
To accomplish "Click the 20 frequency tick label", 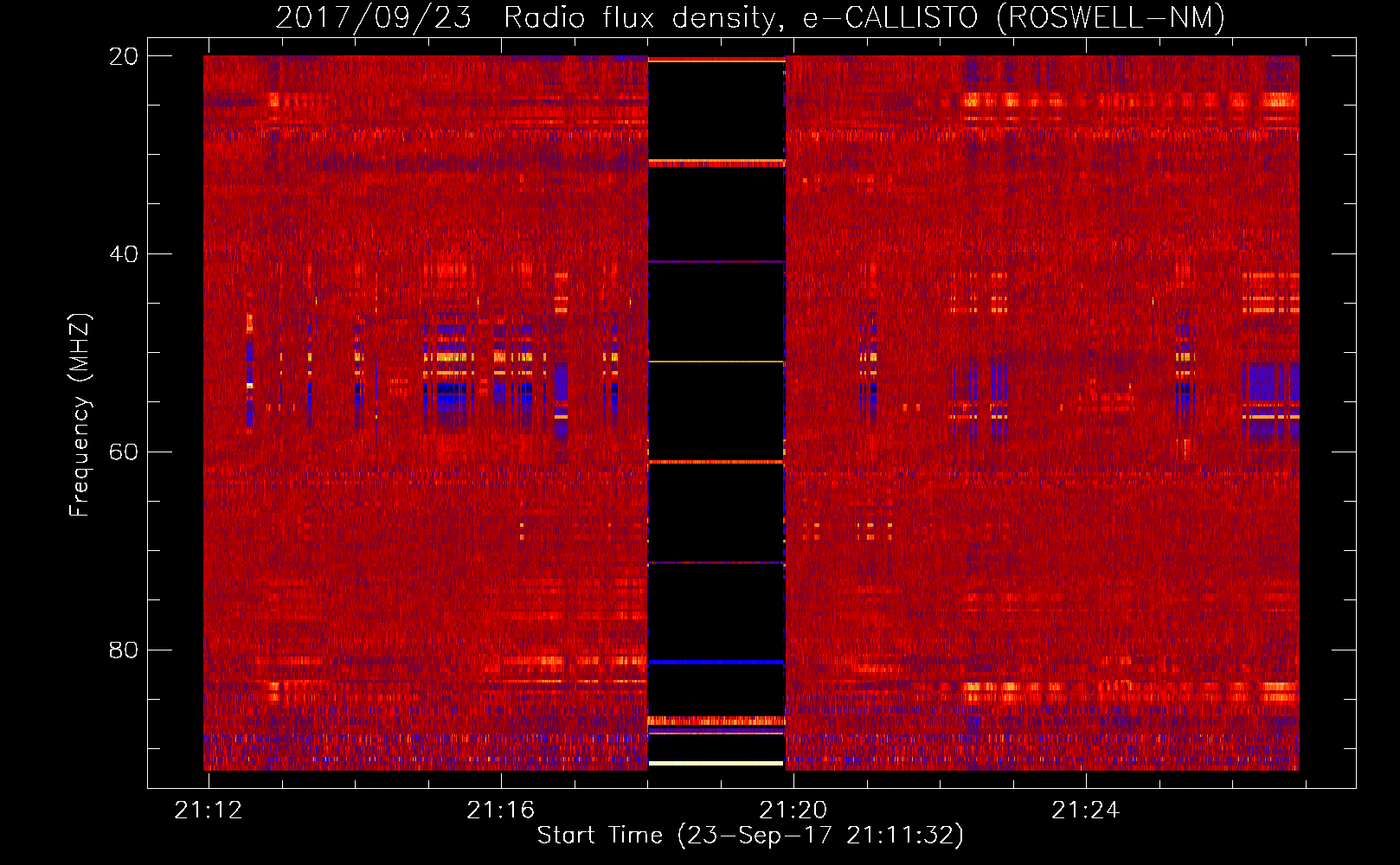I will point(124,56).
